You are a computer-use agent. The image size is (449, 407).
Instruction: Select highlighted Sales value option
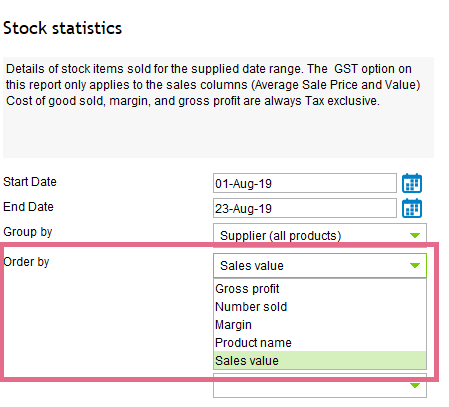click(320, 360)
